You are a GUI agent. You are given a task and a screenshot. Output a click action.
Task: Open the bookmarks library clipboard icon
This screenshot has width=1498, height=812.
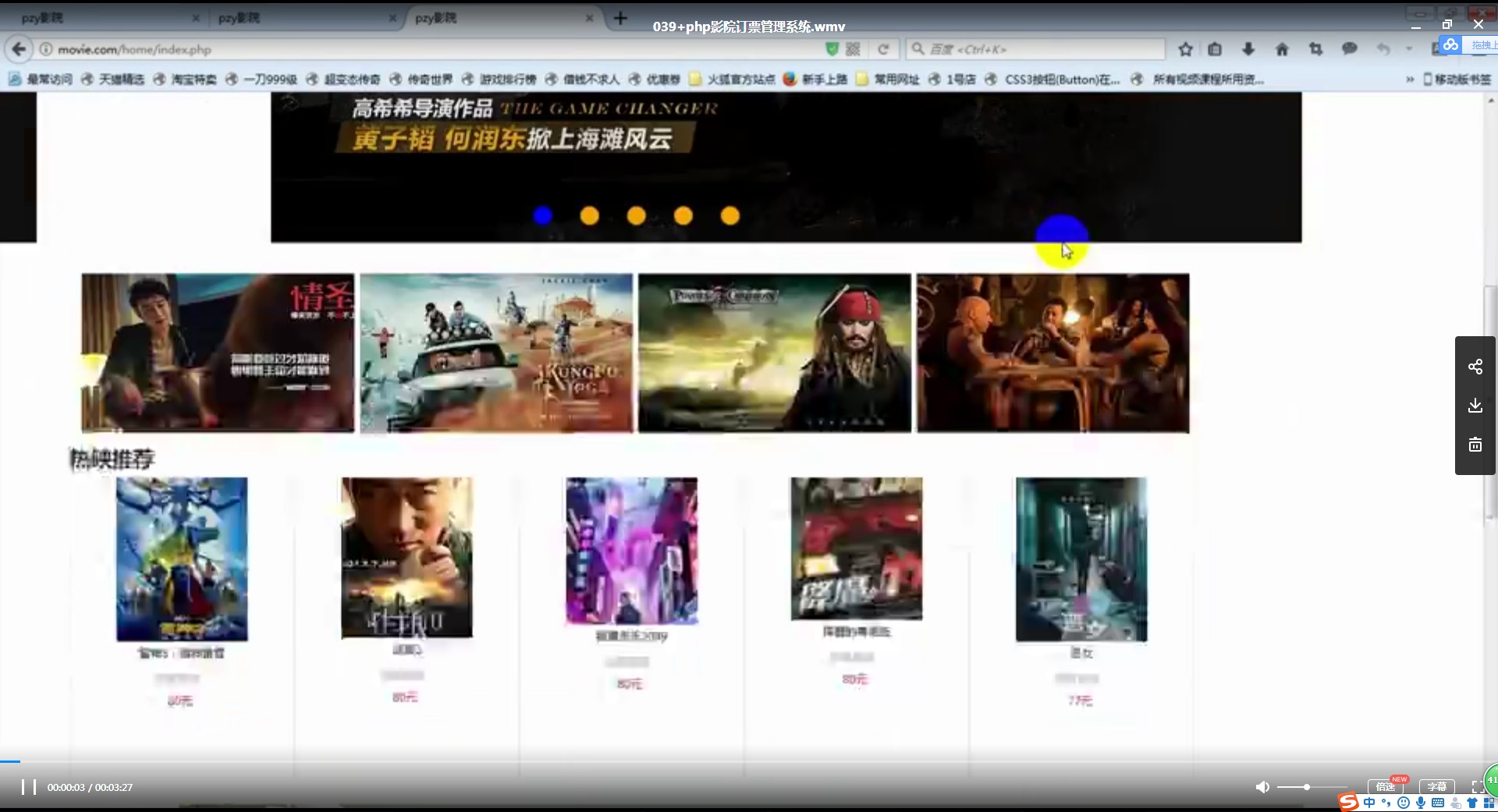pyautogui.click(x=1215, y=49)
